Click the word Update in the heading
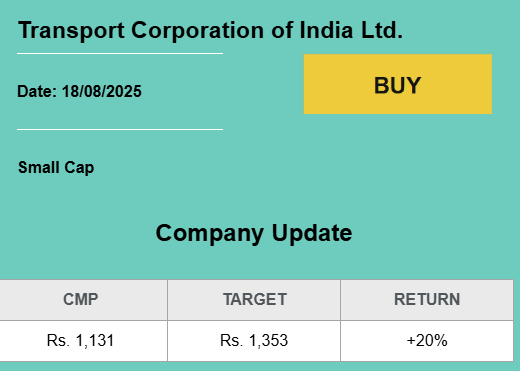520x371 pixels. pos(312,233)
